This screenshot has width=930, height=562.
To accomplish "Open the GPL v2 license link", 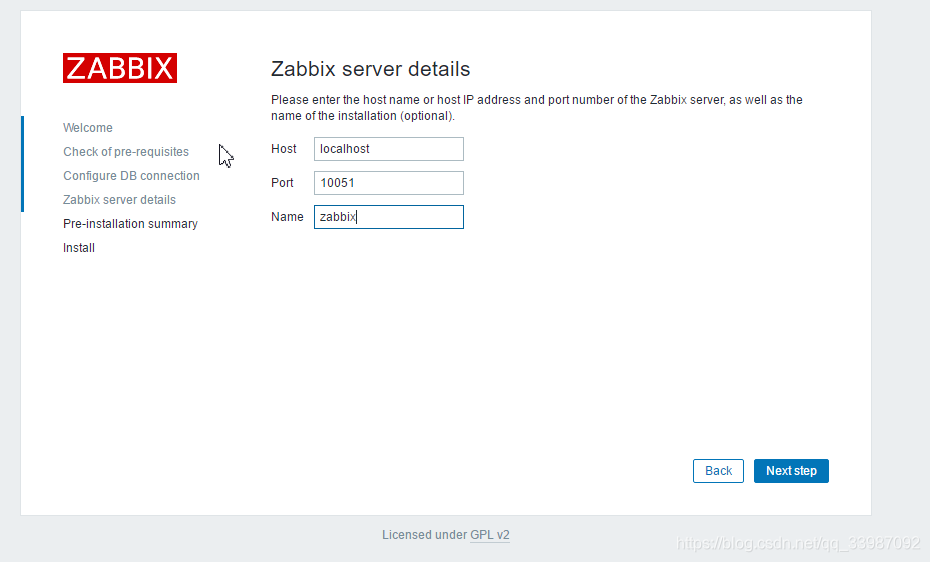I will 490,535.
